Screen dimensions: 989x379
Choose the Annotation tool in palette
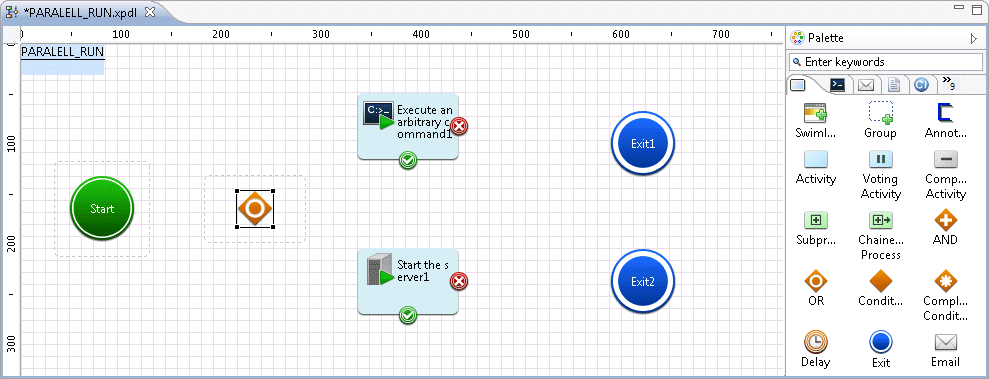click(945, 121)
